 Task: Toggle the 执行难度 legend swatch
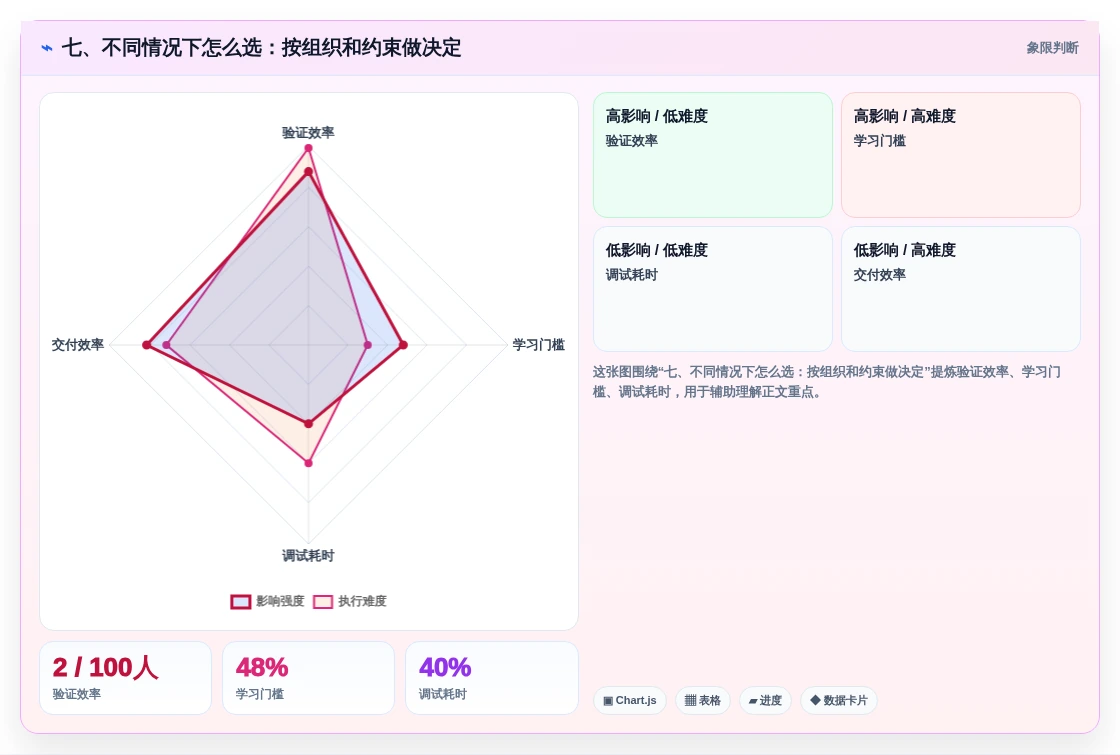(323, 601)
